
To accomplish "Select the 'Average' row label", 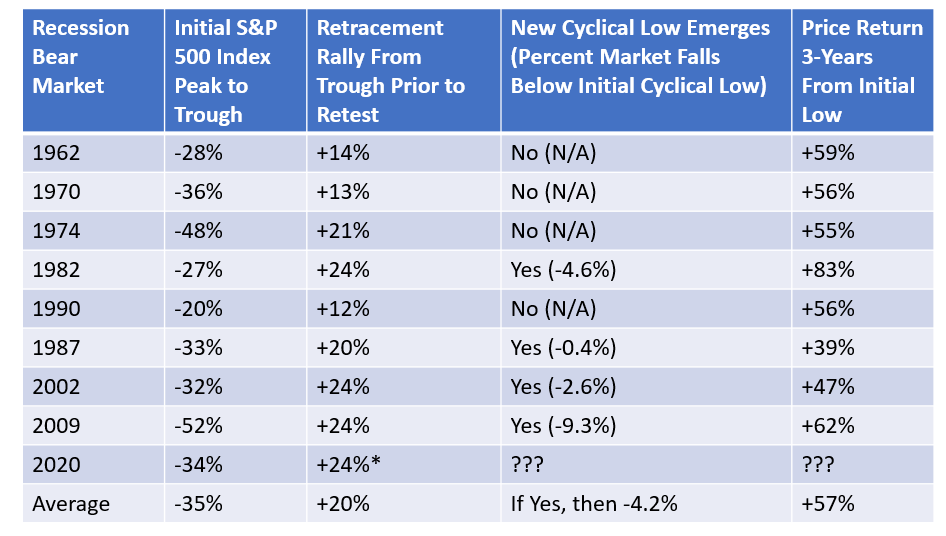I will [x=70, y=504].
